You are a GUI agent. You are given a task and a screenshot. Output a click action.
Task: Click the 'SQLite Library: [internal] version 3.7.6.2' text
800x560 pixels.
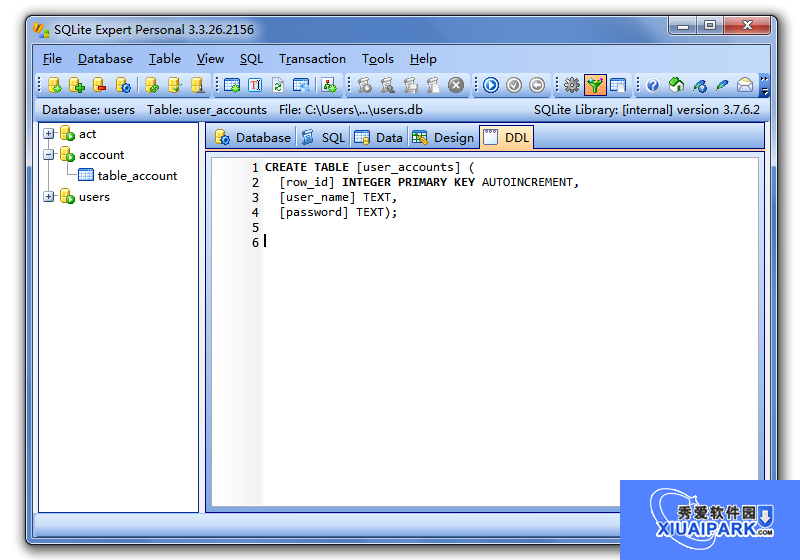click(646, 110)
